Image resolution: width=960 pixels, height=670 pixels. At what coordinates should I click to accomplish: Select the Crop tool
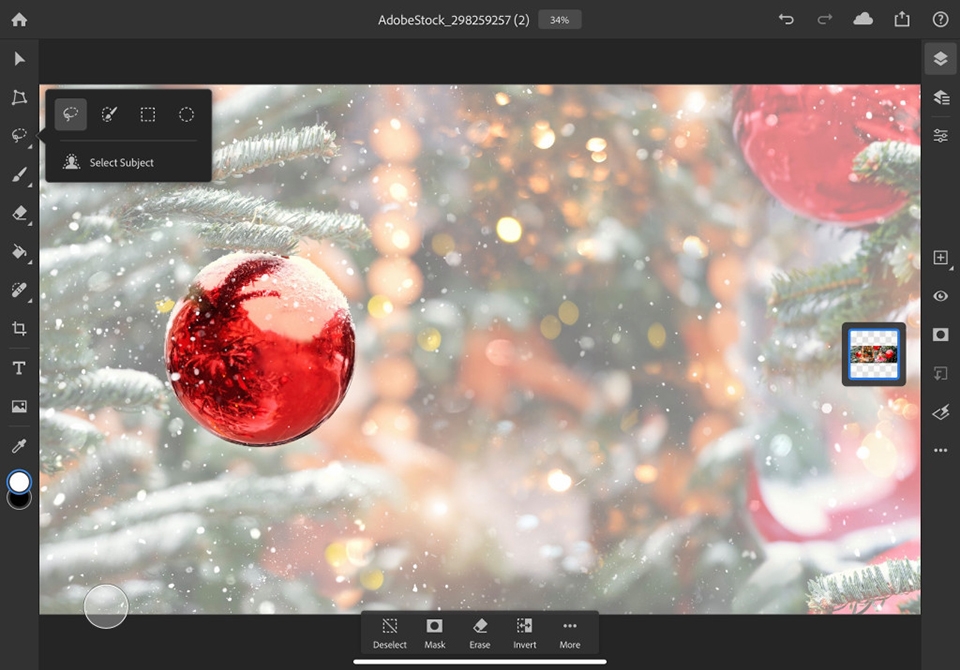tap(18, 329)
